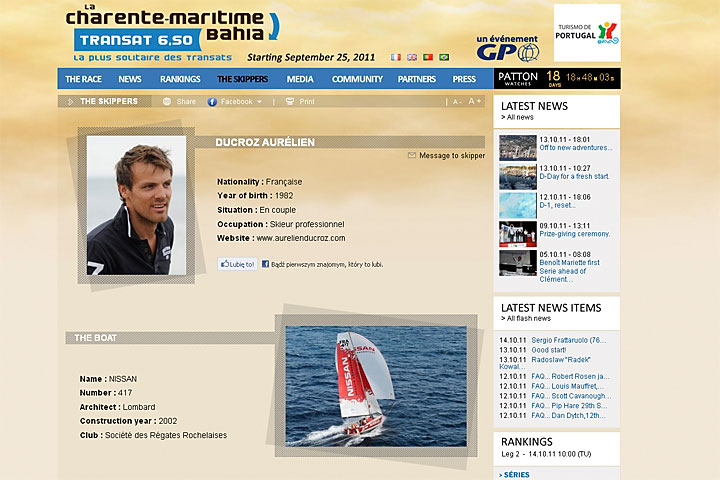Open 'Radoslaw "Radek"' flash news
The image size is (720, 480).
[x=561, y=360]
